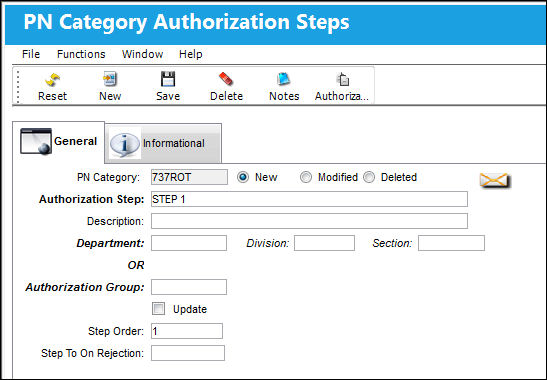547x380 pixels.
Task: Click the Delete eraser icon
Action: click(x=226, y=79)
